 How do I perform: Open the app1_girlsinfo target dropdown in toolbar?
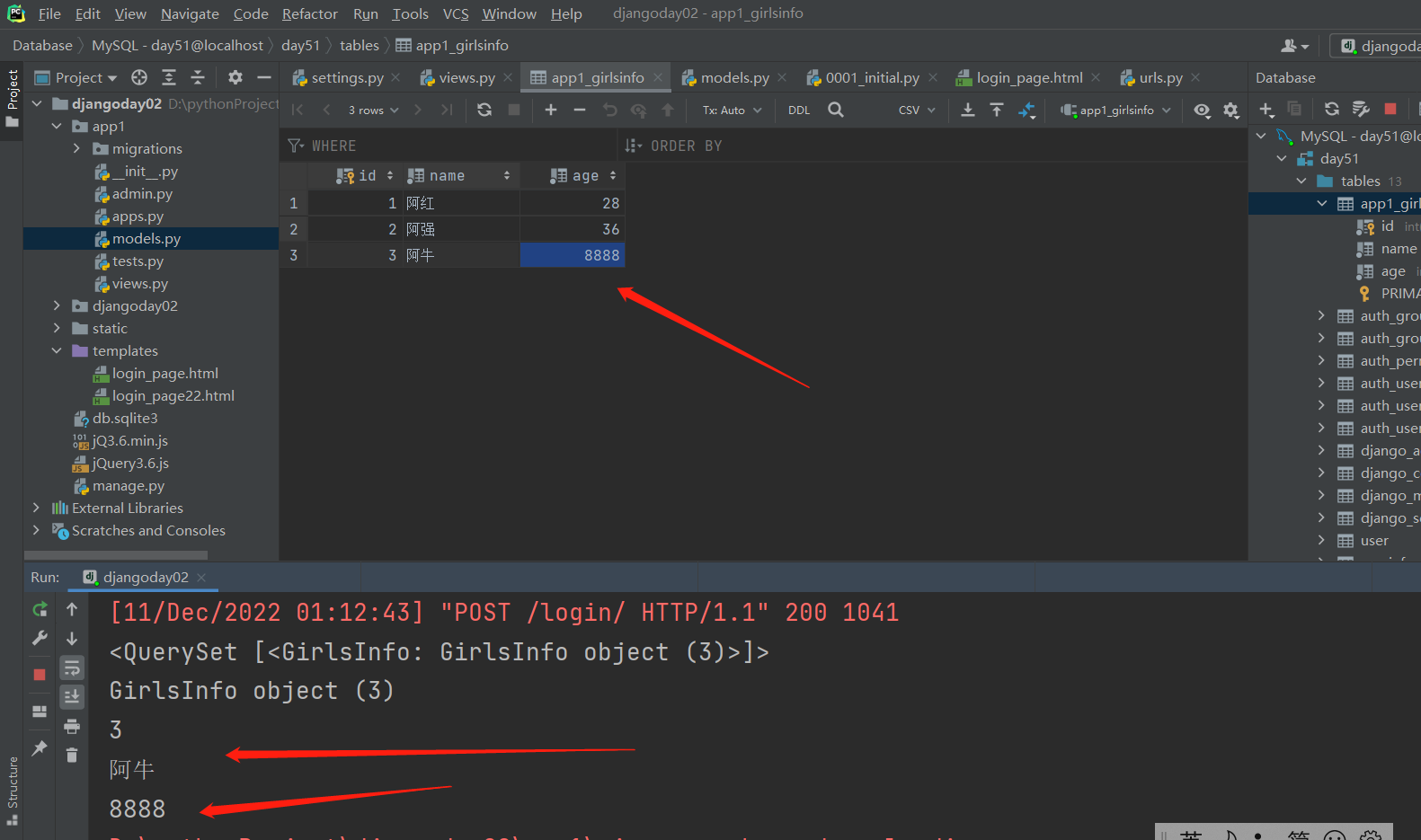[x=1116, y=111]
